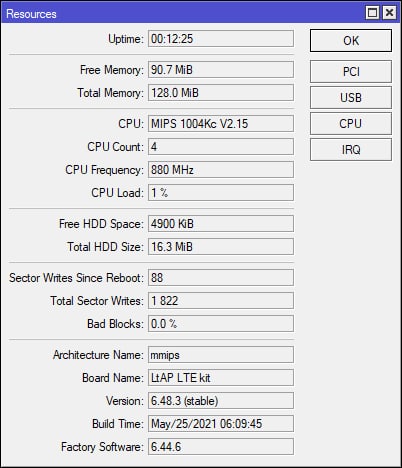Close the Resources window
402x468 pixels.
[x=389, y=13]
